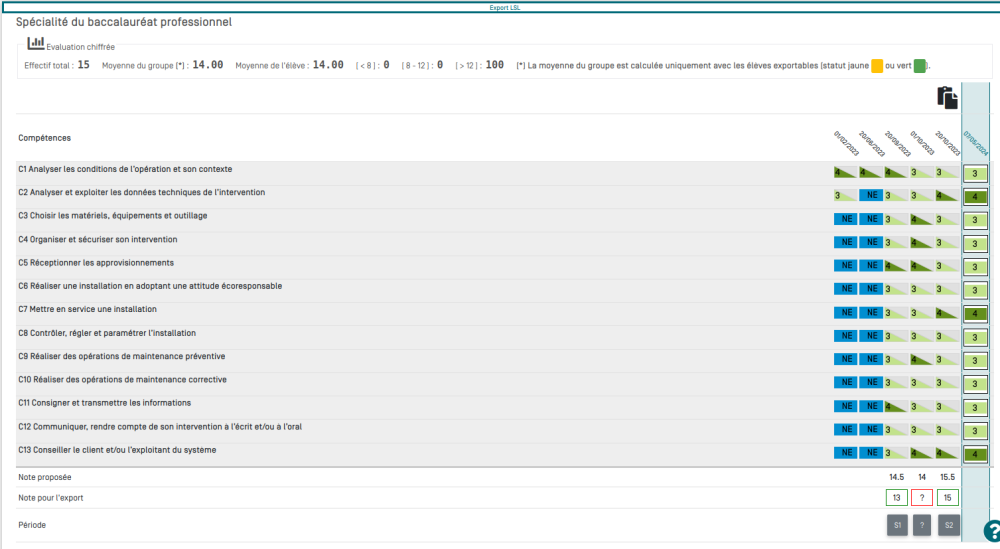Image resolution: width=1000 pixels, height=549 pixels.
Task: Click the C11 Consigner et transmettre competence label
Action: [104, 403]
